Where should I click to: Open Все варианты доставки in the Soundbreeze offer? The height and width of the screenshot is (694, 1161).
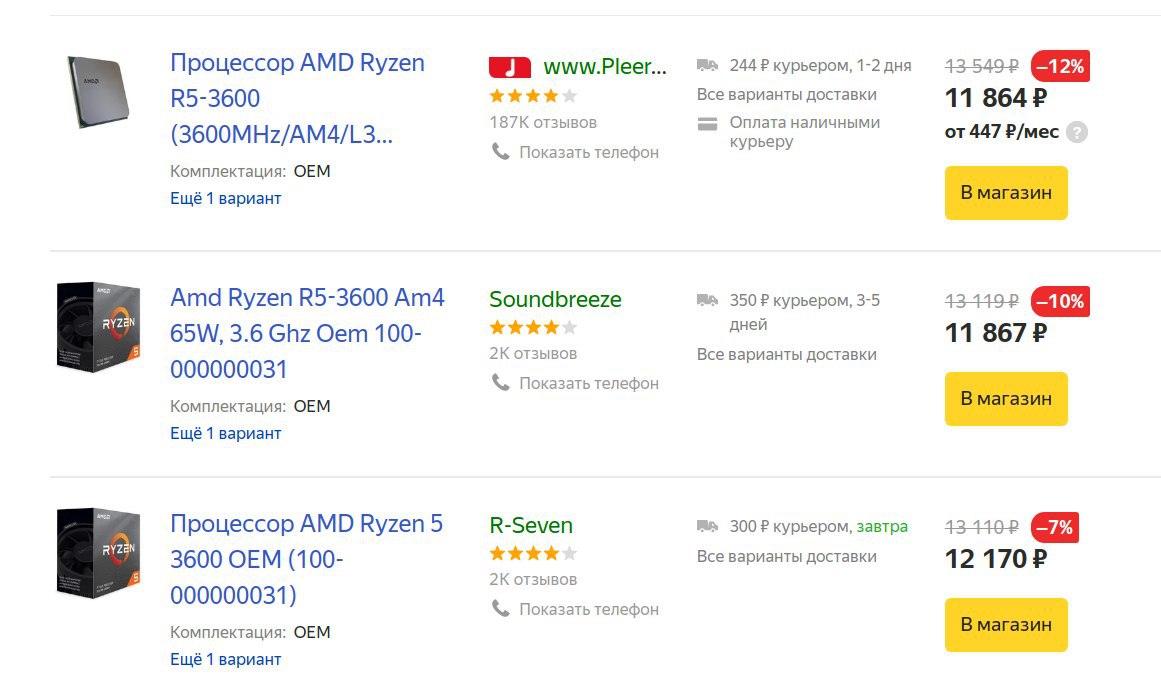click(786, 355)
